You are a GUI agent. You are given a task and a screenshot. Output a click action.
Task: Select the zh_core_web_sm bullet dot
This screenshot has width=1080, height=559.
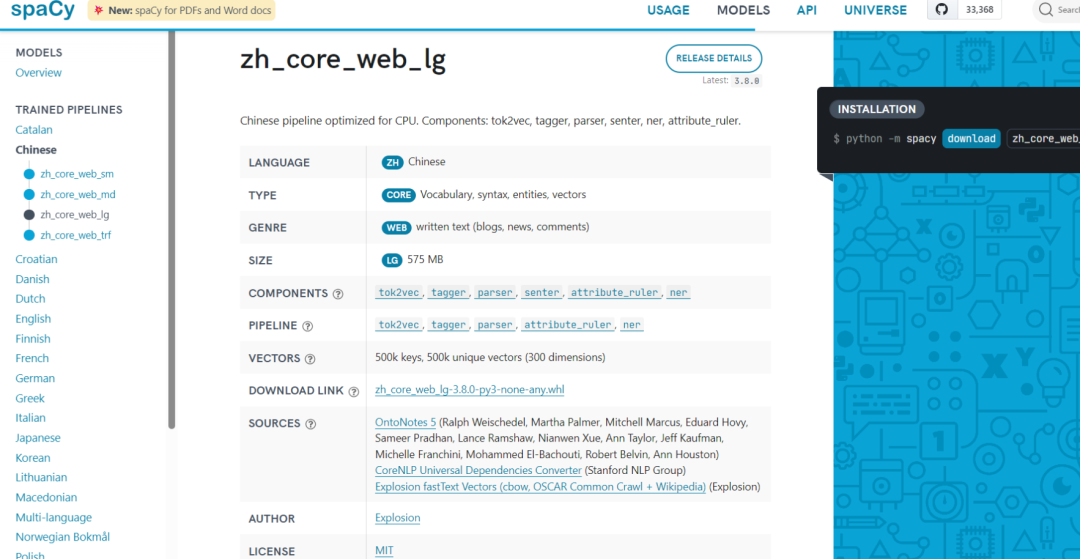29,174
